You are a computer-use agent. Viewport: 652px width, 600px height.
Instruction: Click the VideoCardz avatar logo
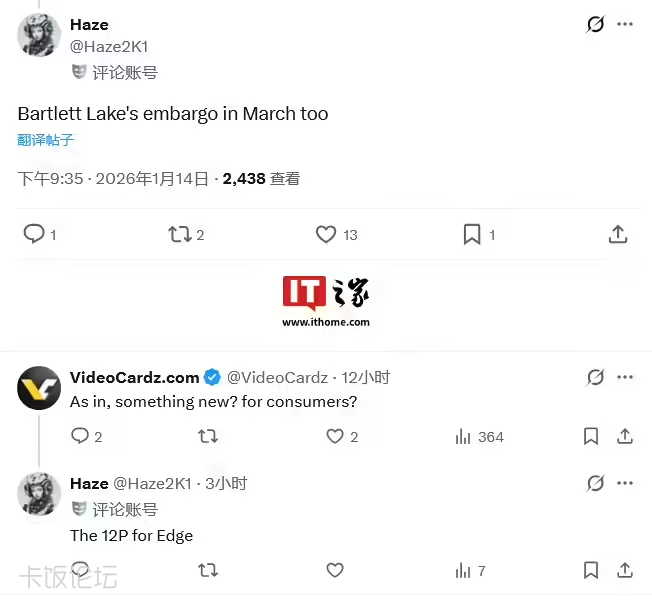(39, 388)
